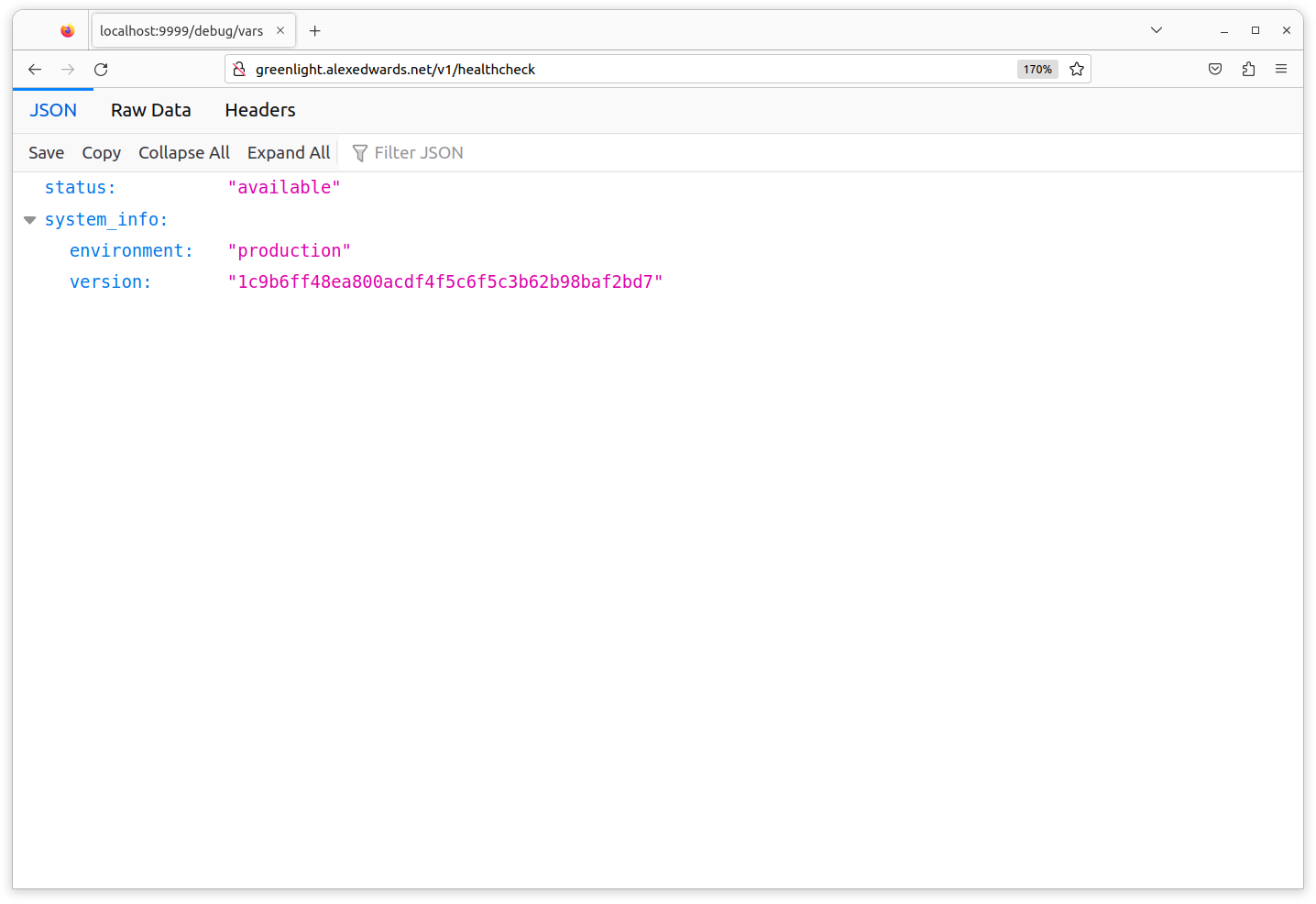The height and width of the screenshot is (904, 1316).
Task: Open the Pocket save icon
Action: pyautogui.click(x=1215, y=70)
